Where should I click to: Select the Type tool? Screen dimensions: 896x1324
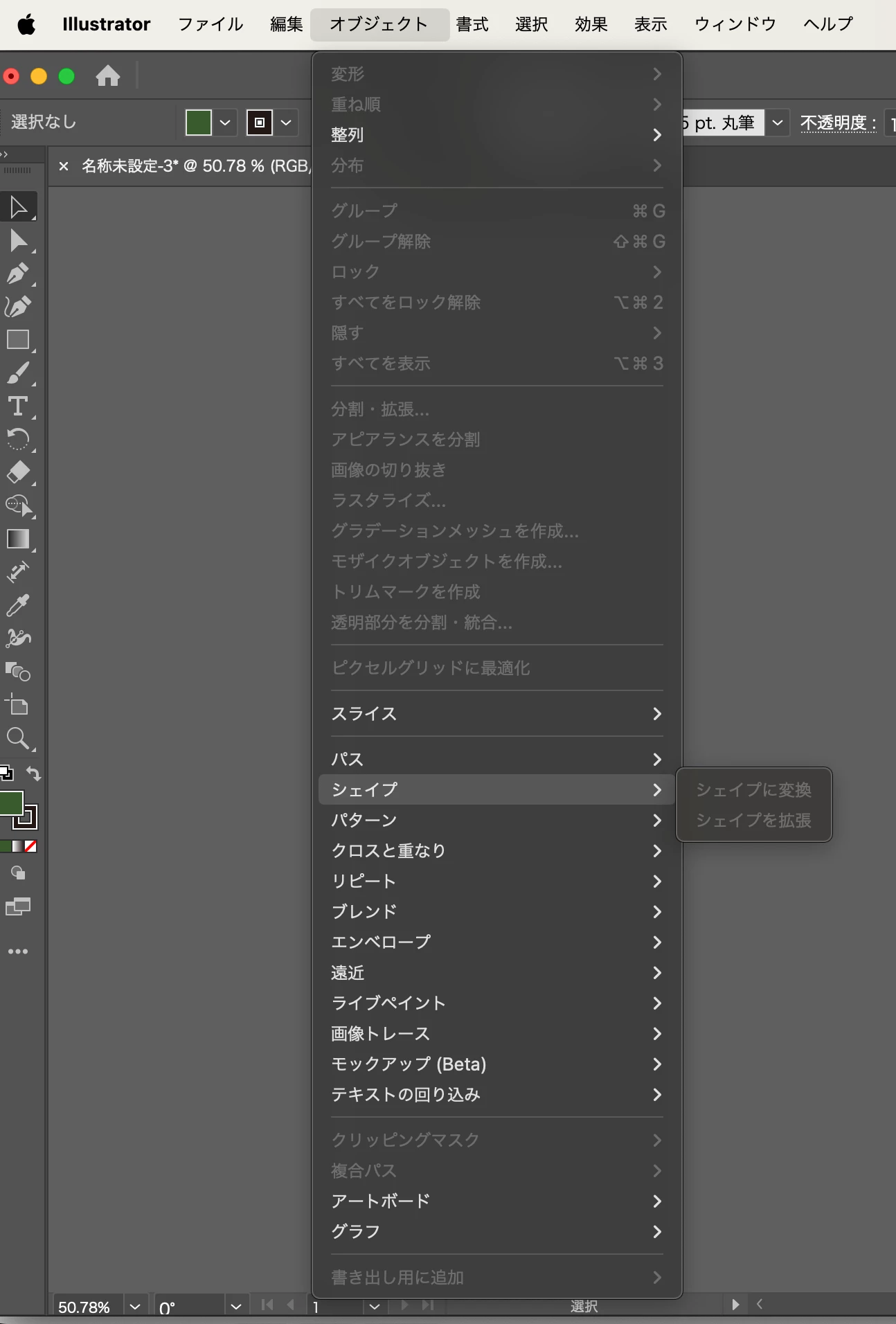click(18, 406)
